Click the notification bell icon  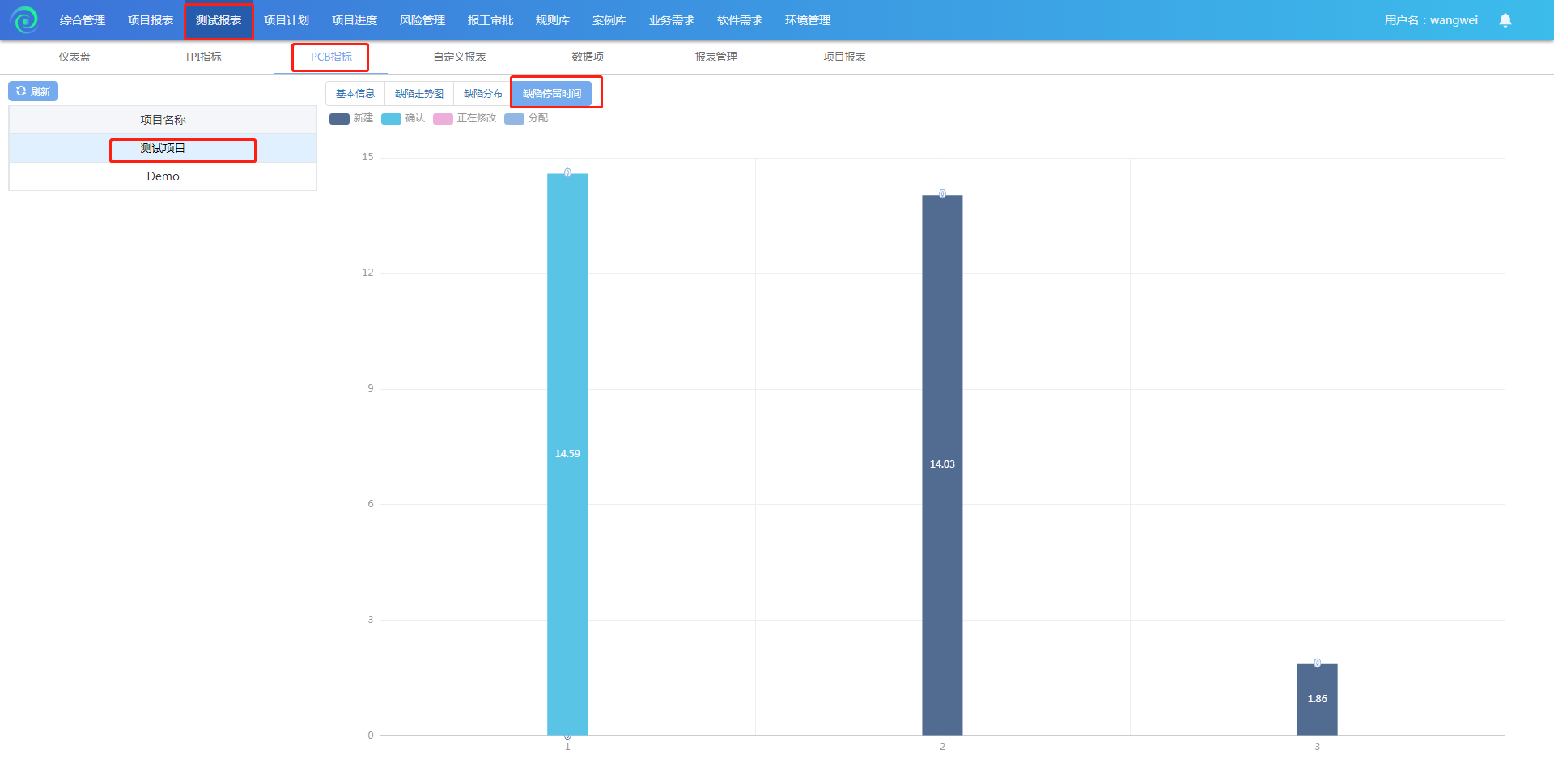(x=1505, y=20)
